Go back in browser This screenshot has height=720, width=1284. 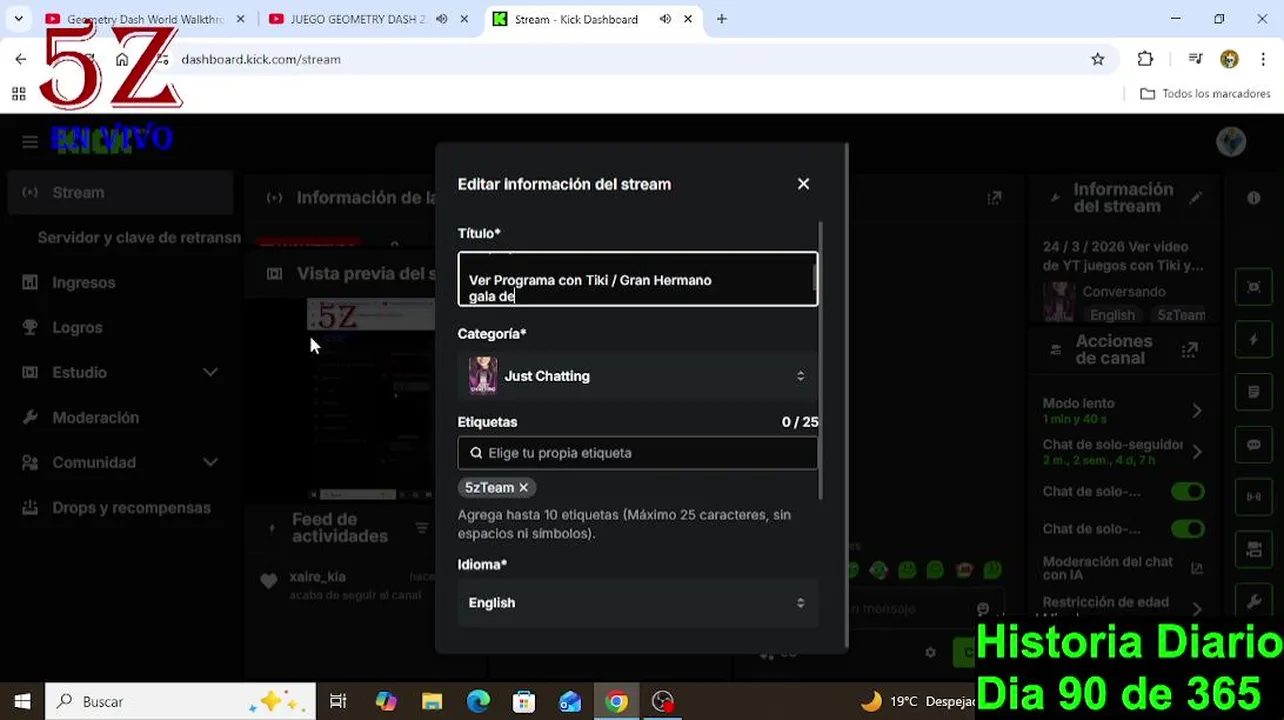[x=21, y=59]
